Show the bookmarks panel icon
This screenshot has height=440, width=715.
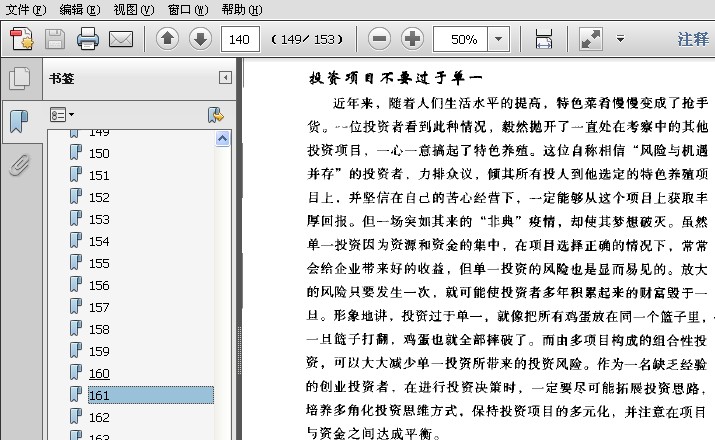(x=19, y=121)
